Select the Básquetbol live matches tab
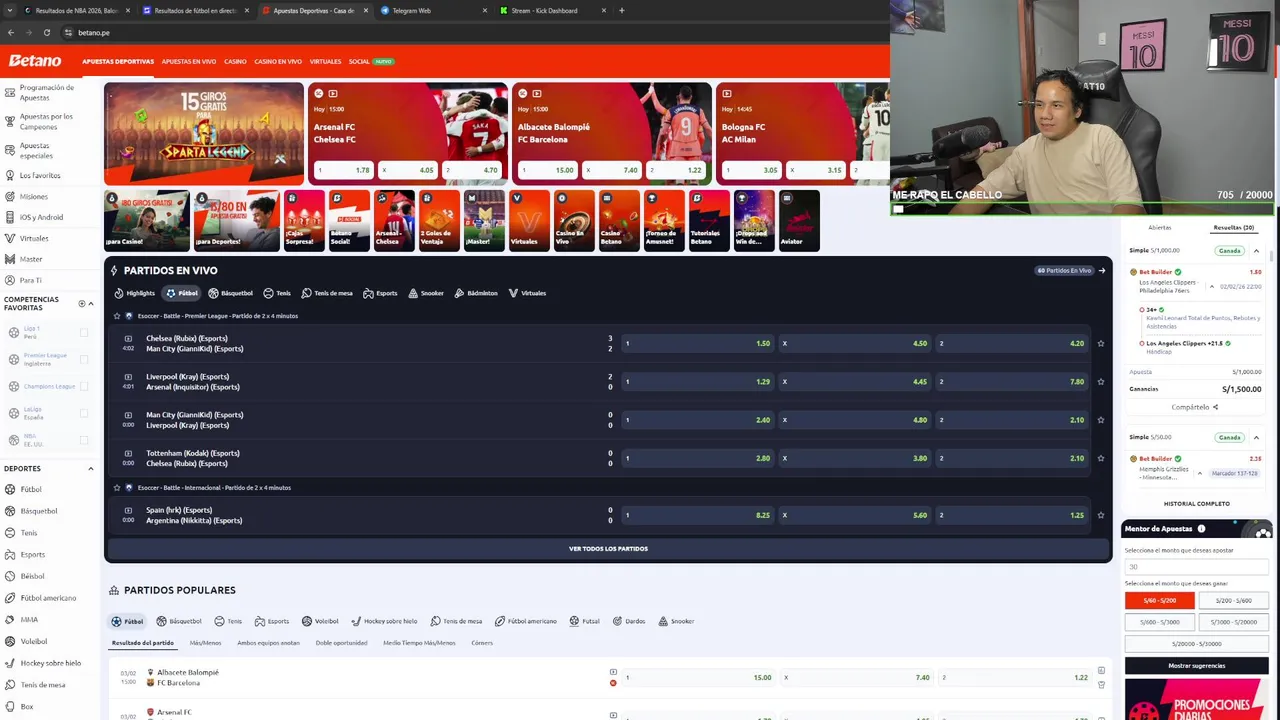The width and height of the screenshot is (1280, 720). 230,293
